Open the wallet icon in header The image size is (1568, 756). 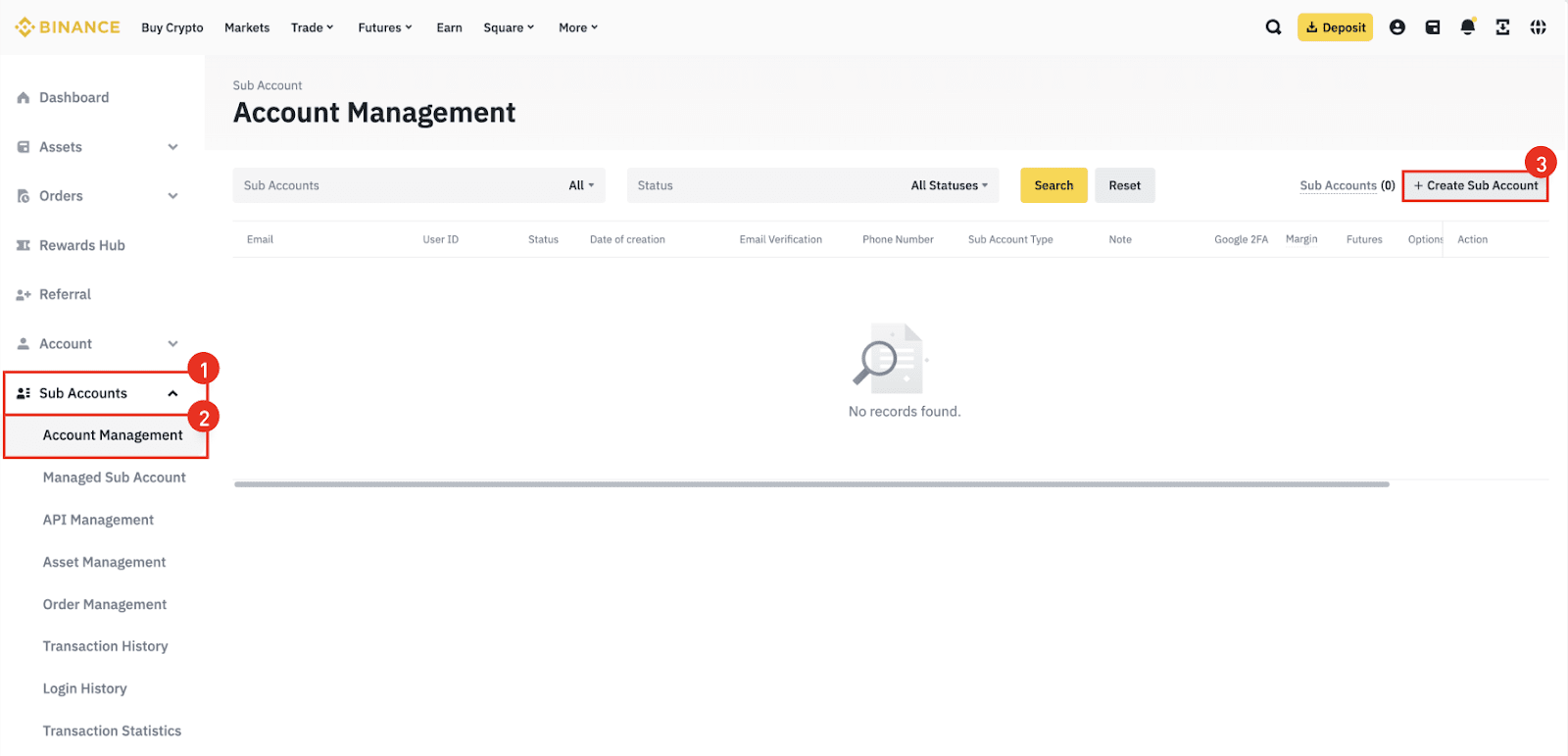click(1432, 27)
